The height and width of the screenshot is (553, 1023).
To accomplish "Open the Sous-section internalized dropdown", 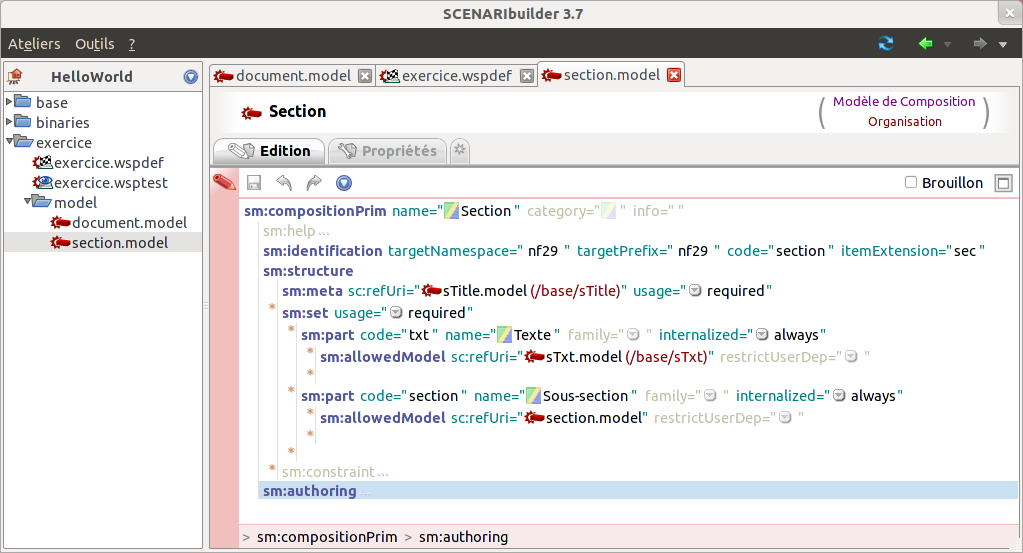I will coord(839,395).
